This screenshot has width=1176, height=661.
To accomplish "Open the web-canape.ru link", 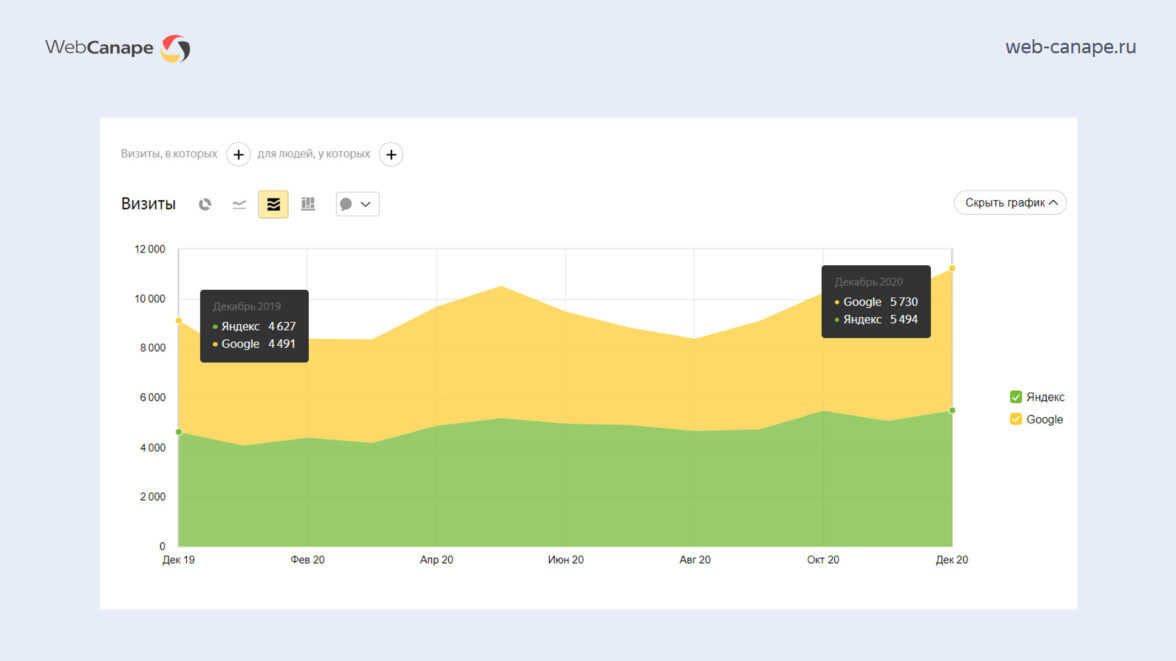I will tap(1070, 47).
